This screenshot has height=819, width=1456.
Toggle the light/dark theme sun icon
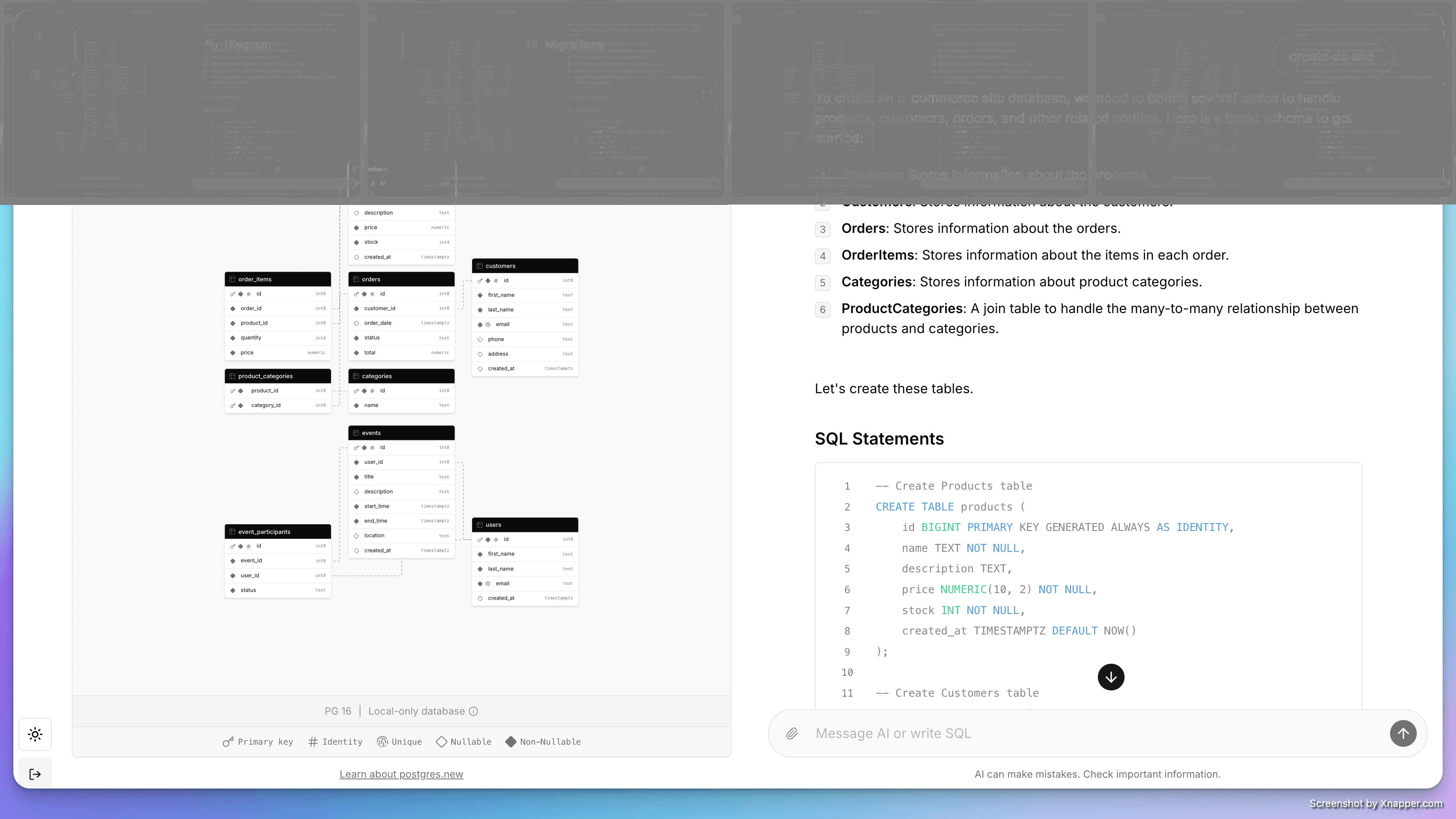[x=35, y=734]
